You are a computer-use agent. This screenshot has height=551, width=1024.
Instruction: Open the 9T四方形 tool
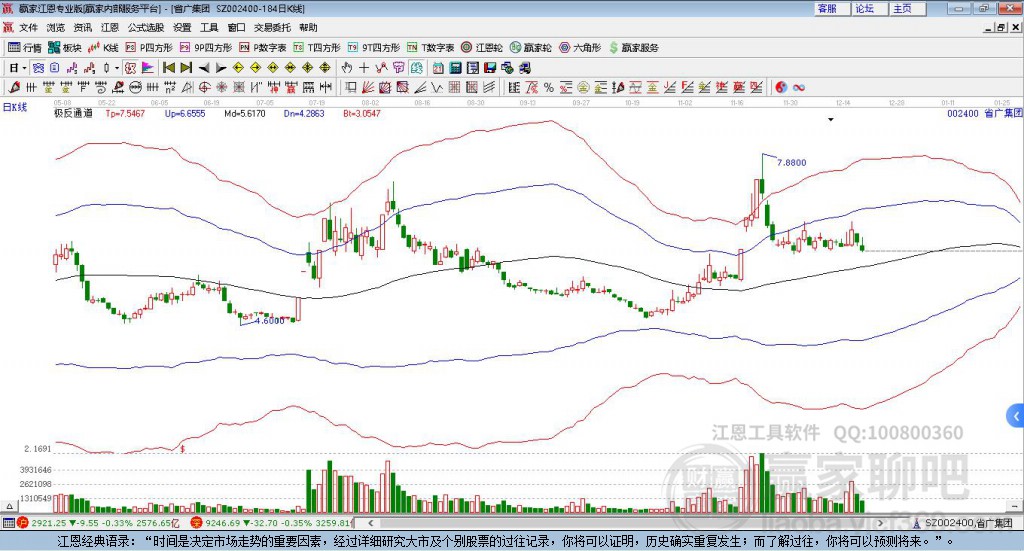tap(374, 48)
